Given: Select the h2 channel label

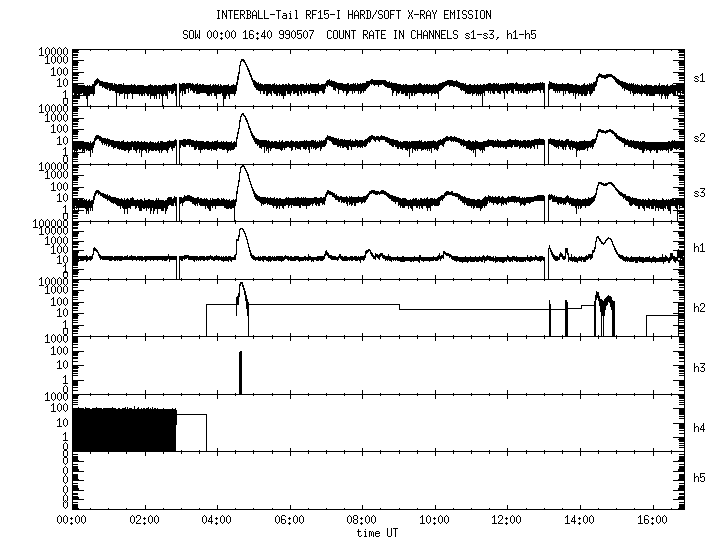Looking at the screenshot, I should click(x=700, y=307).
